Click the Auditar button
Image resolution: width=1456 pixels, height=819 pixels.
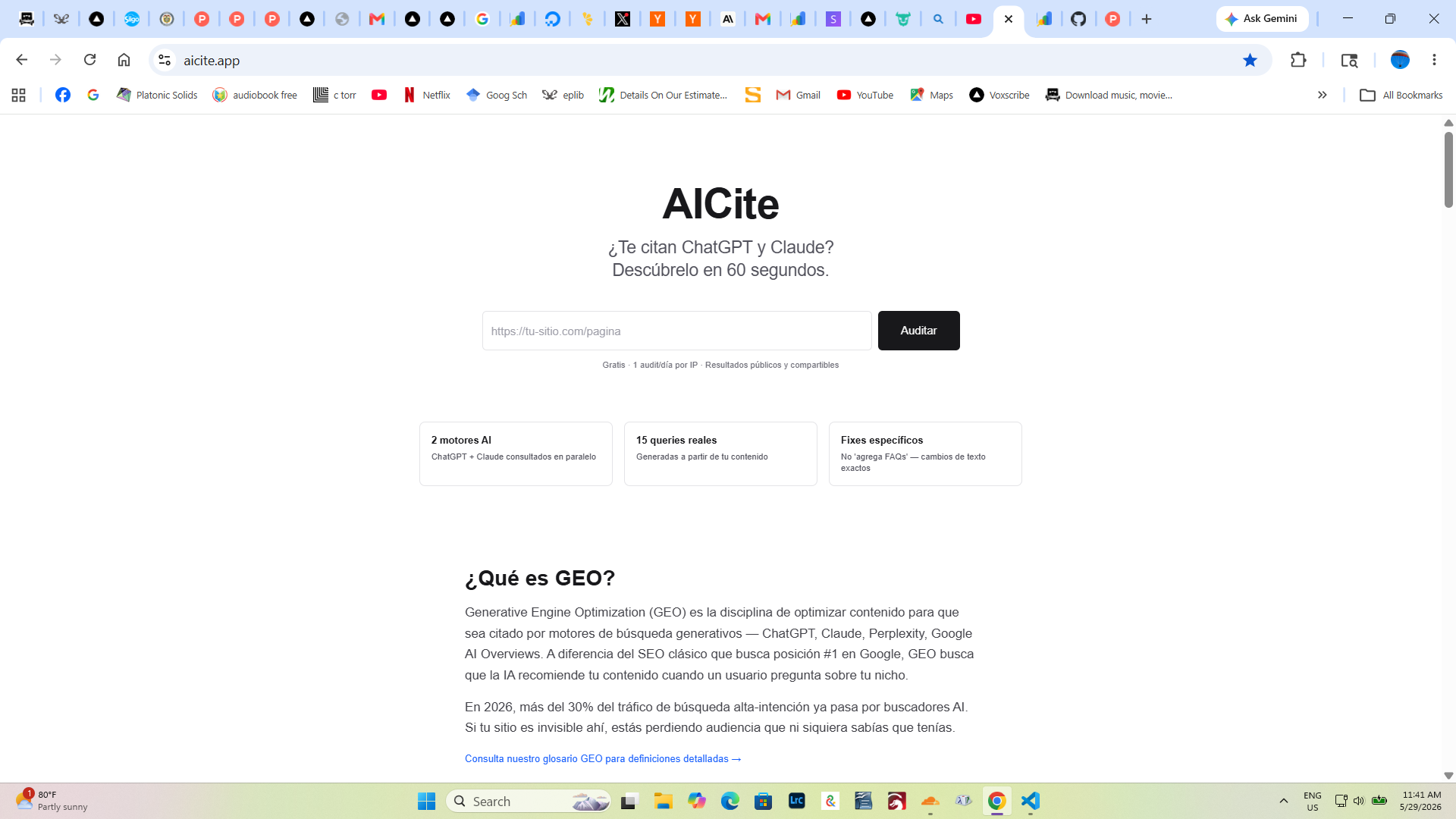[918, 331]
